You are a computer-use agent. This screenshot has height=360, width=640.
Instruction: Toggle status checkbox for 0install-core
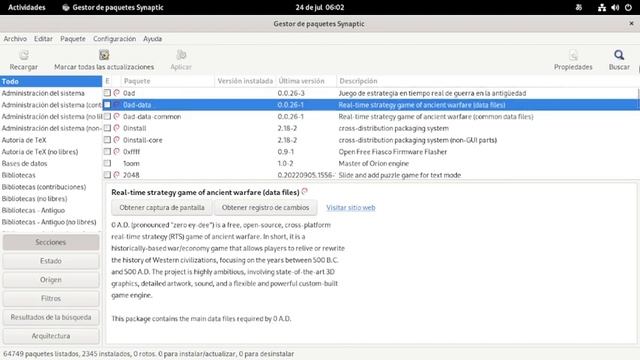[107, 140]
